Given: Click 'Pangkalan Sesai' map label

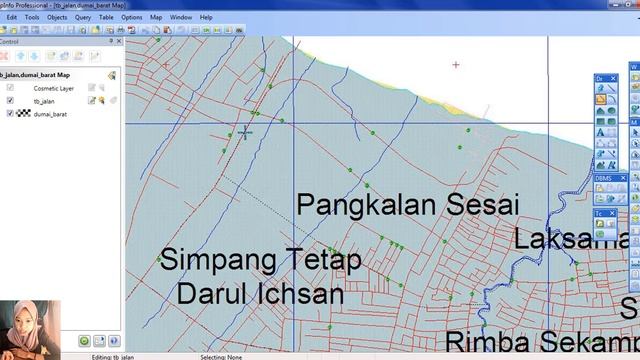Looking at the screenshot, I should click(407, 205).
